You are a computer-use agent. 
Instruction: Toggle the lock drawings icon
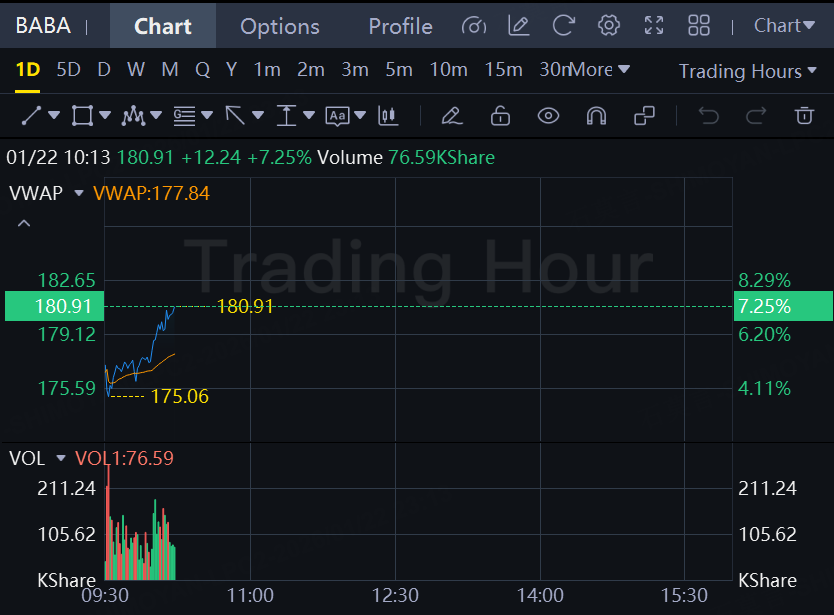coord(500,115)
